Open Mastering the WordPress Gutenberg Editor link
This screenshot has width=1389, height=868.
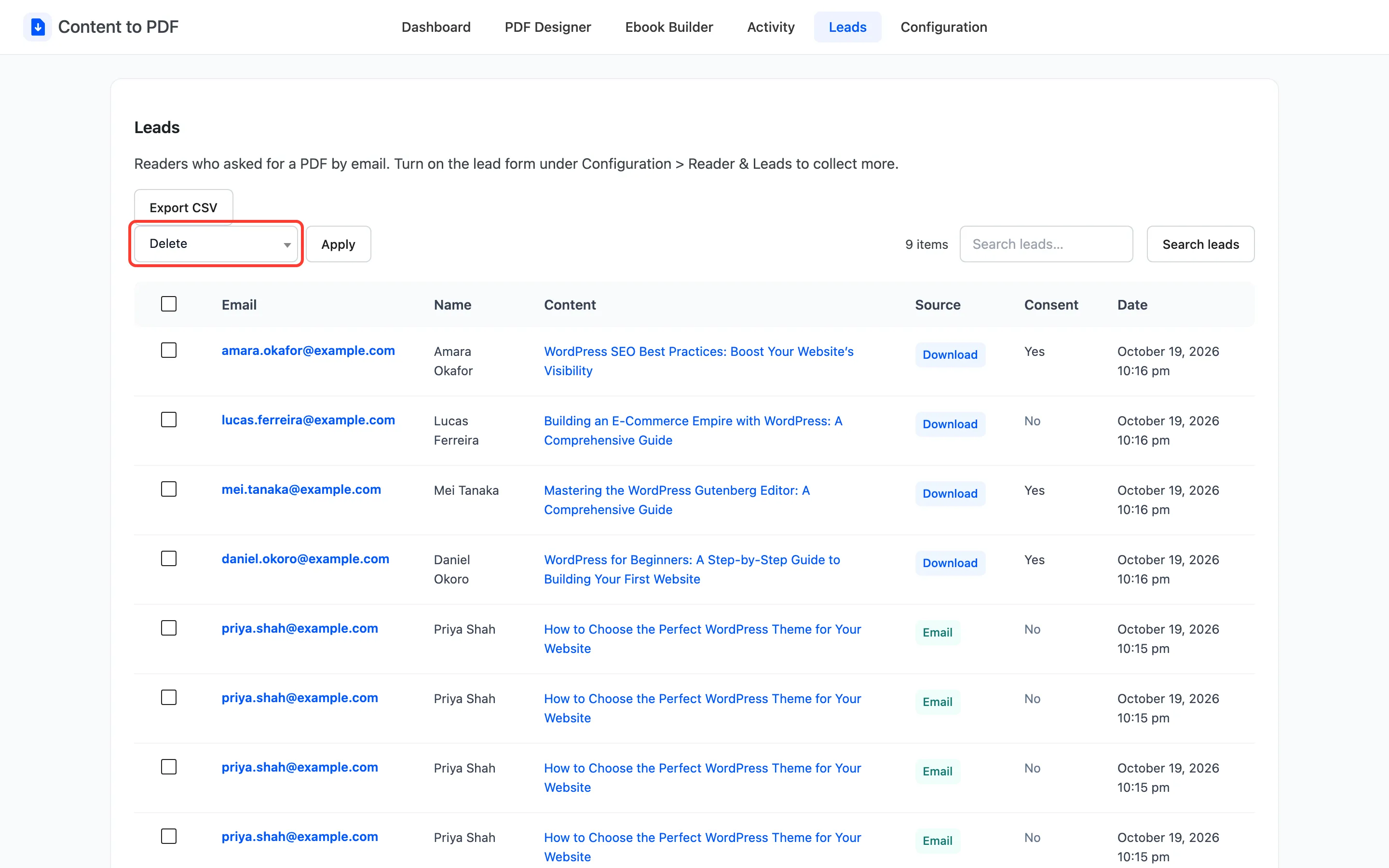pos(677,500)
